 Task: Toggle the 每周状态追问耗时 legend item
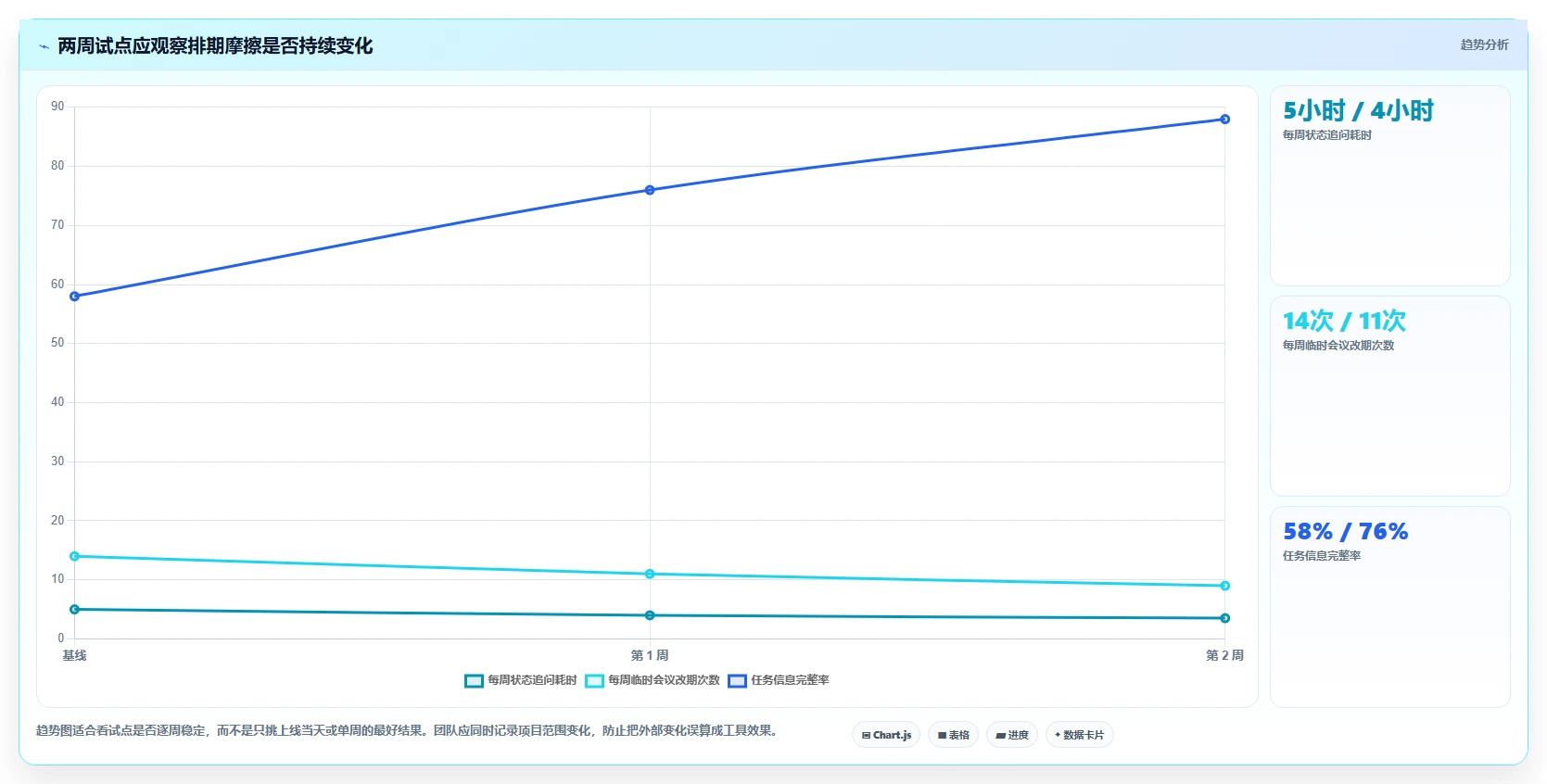tap(520, 680)
